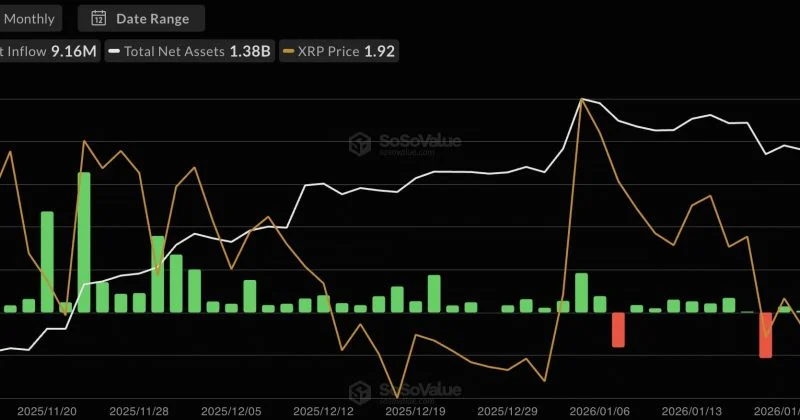The image size is (800, 420).
Task: Click the 2025/11/28 axis date label
Action: click(x=139, y=411)
